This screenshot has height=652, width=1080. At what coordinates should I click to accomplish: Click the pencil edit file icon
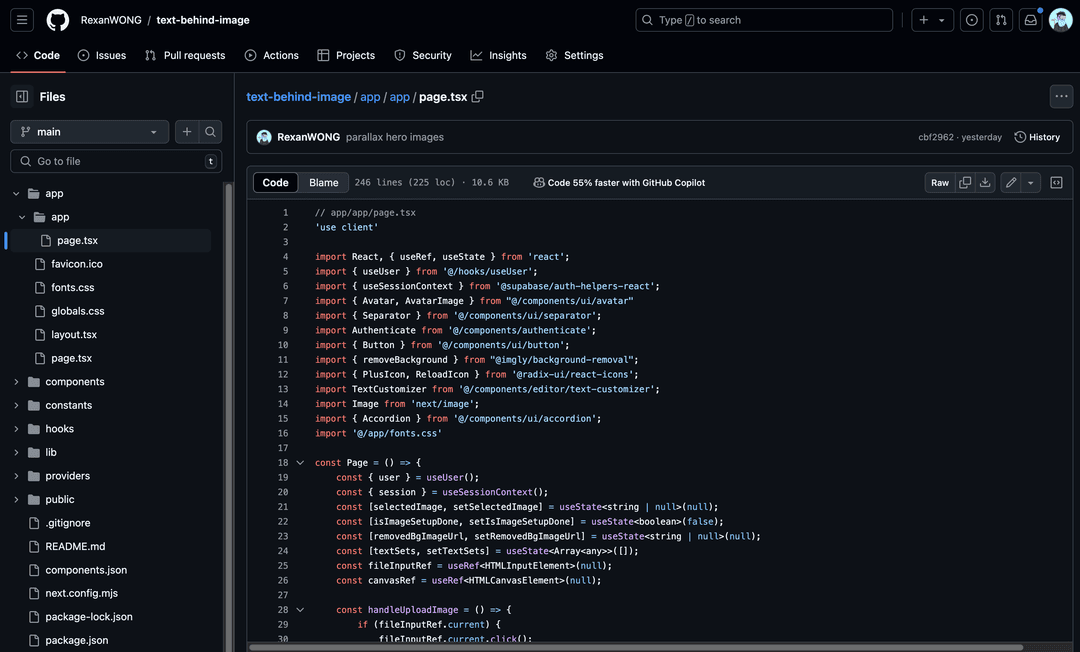point(1011,183)
